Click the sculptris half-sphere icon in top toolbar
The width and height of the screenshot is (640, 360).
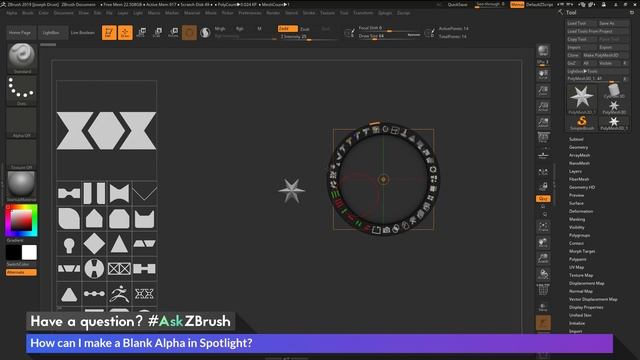[x=205, y=33]
